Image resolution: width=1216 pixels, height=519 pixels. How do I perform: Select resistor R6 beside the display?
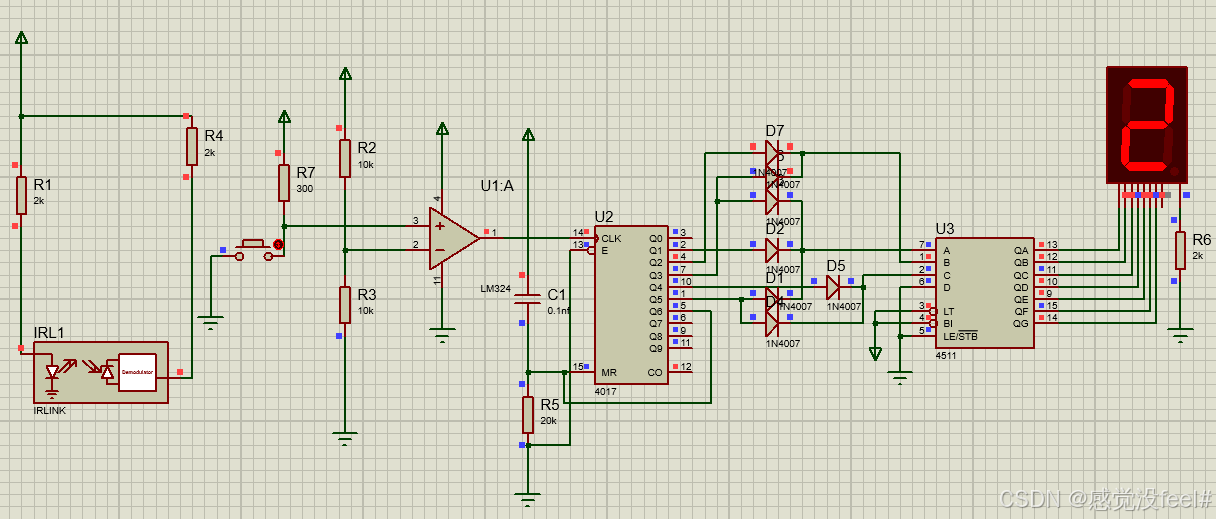[1181, 250]
